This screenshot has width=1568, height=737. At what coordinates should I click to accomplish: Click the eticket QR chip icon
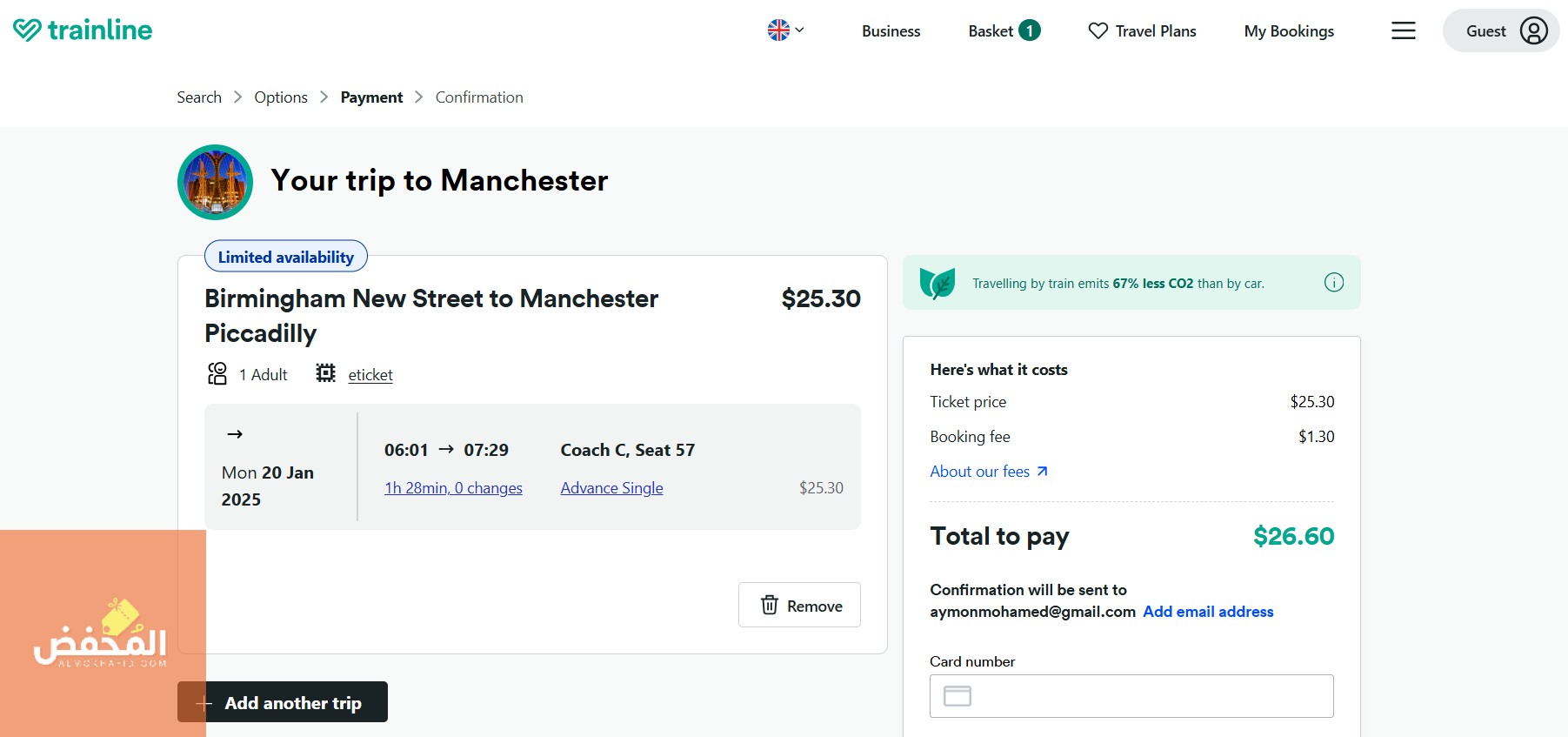325,373
